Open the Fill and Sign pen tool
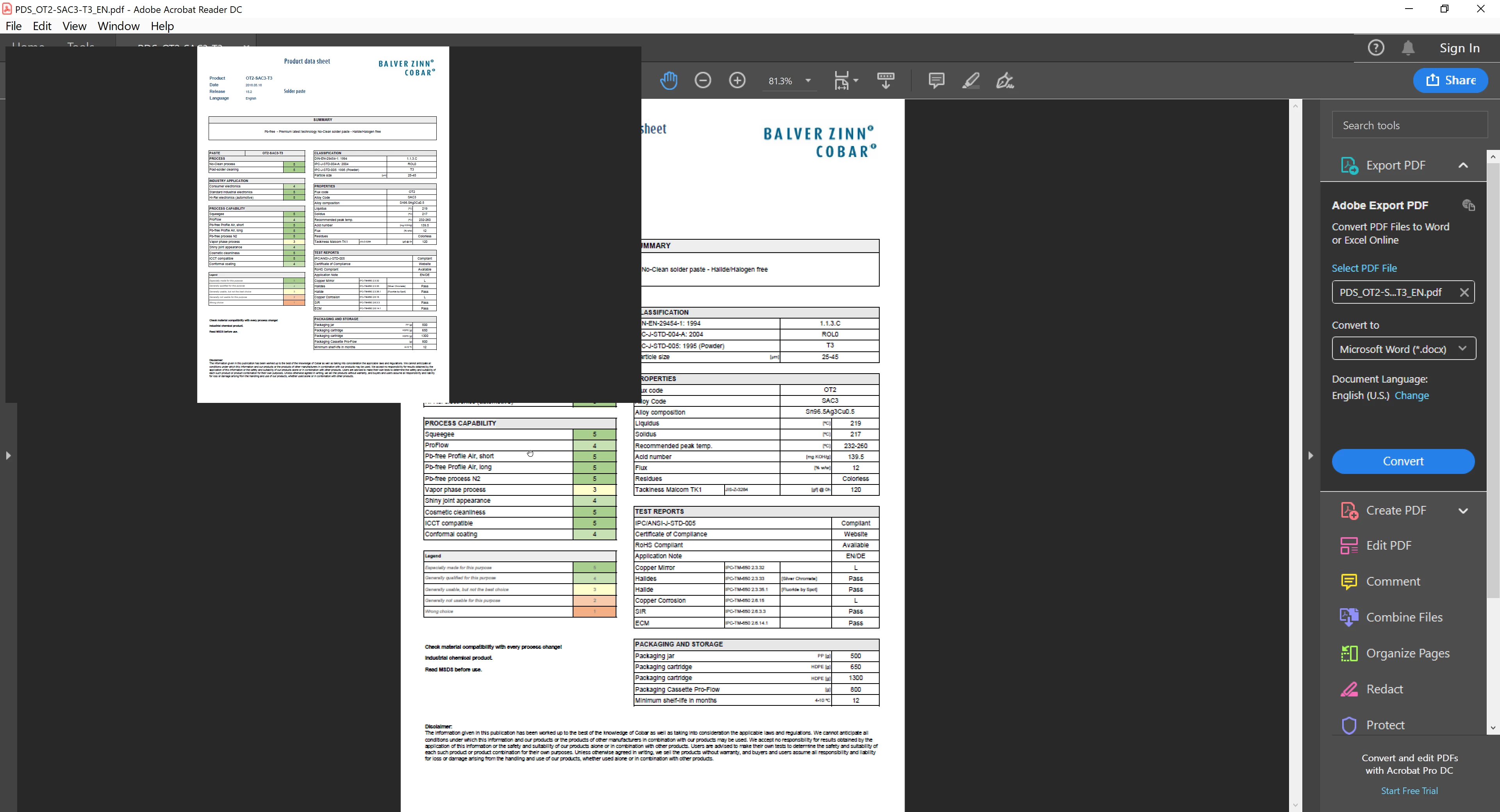 pos(1005,80)
